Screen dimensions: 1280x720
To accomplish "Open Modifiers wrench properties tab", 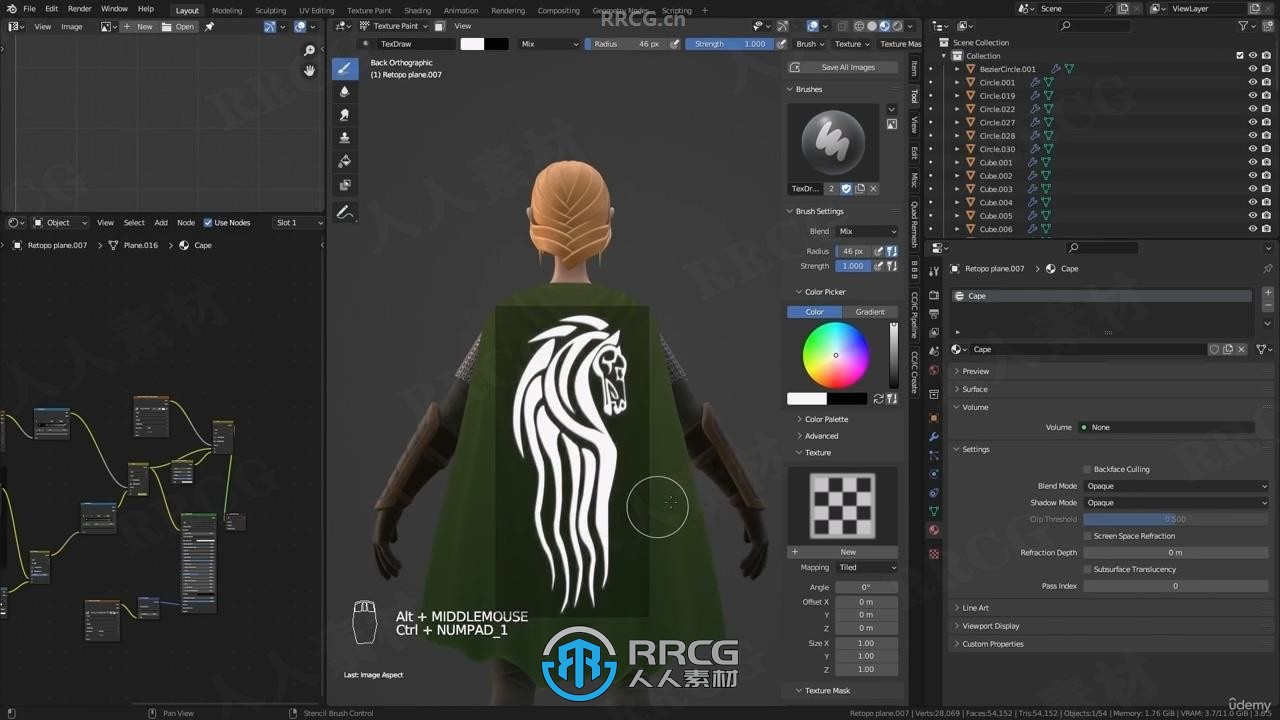I will (934, 437).
